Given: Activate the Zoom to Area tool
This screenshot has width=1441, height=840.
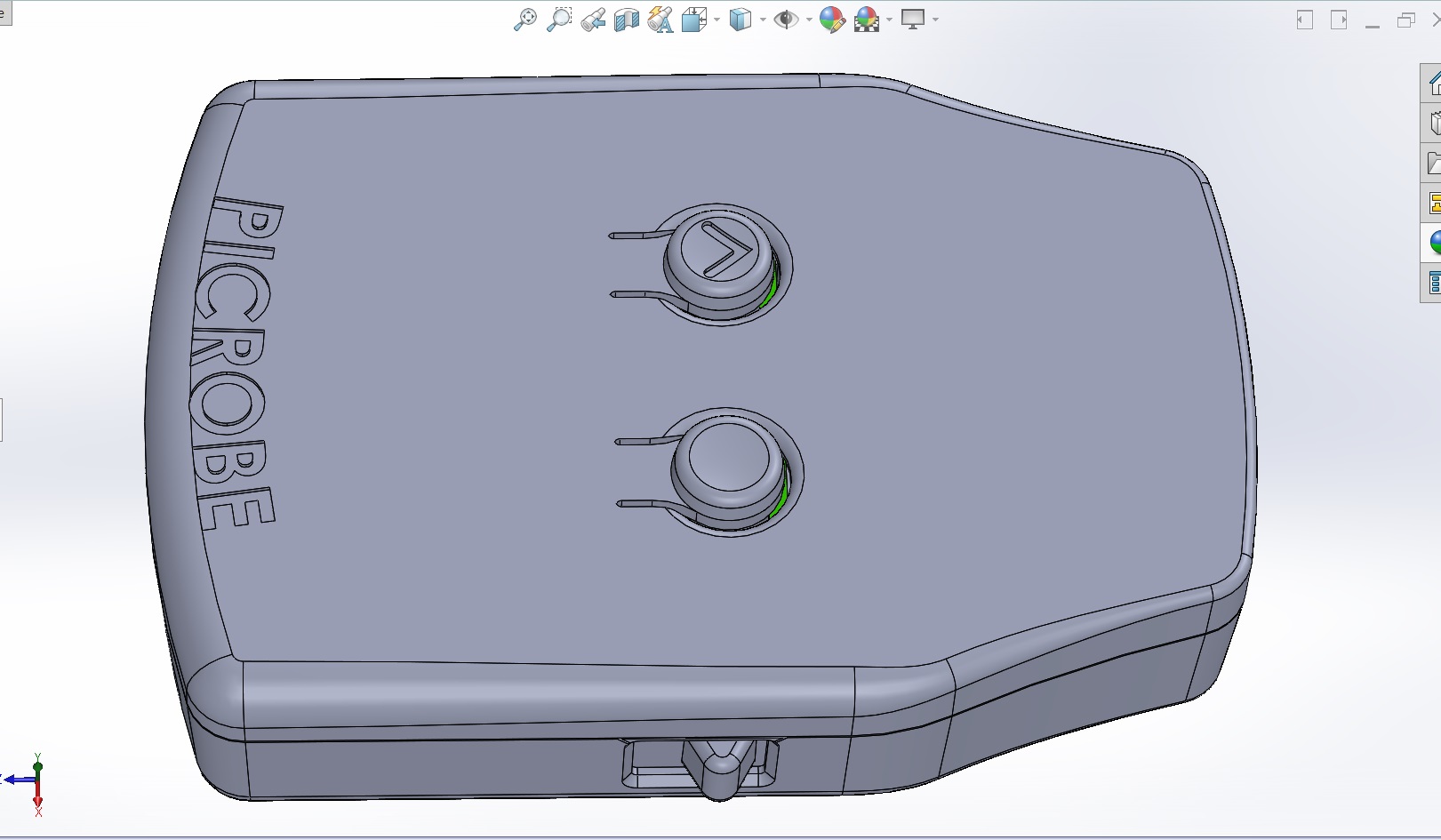Looking at the screenshot, I should coord(559,20).
